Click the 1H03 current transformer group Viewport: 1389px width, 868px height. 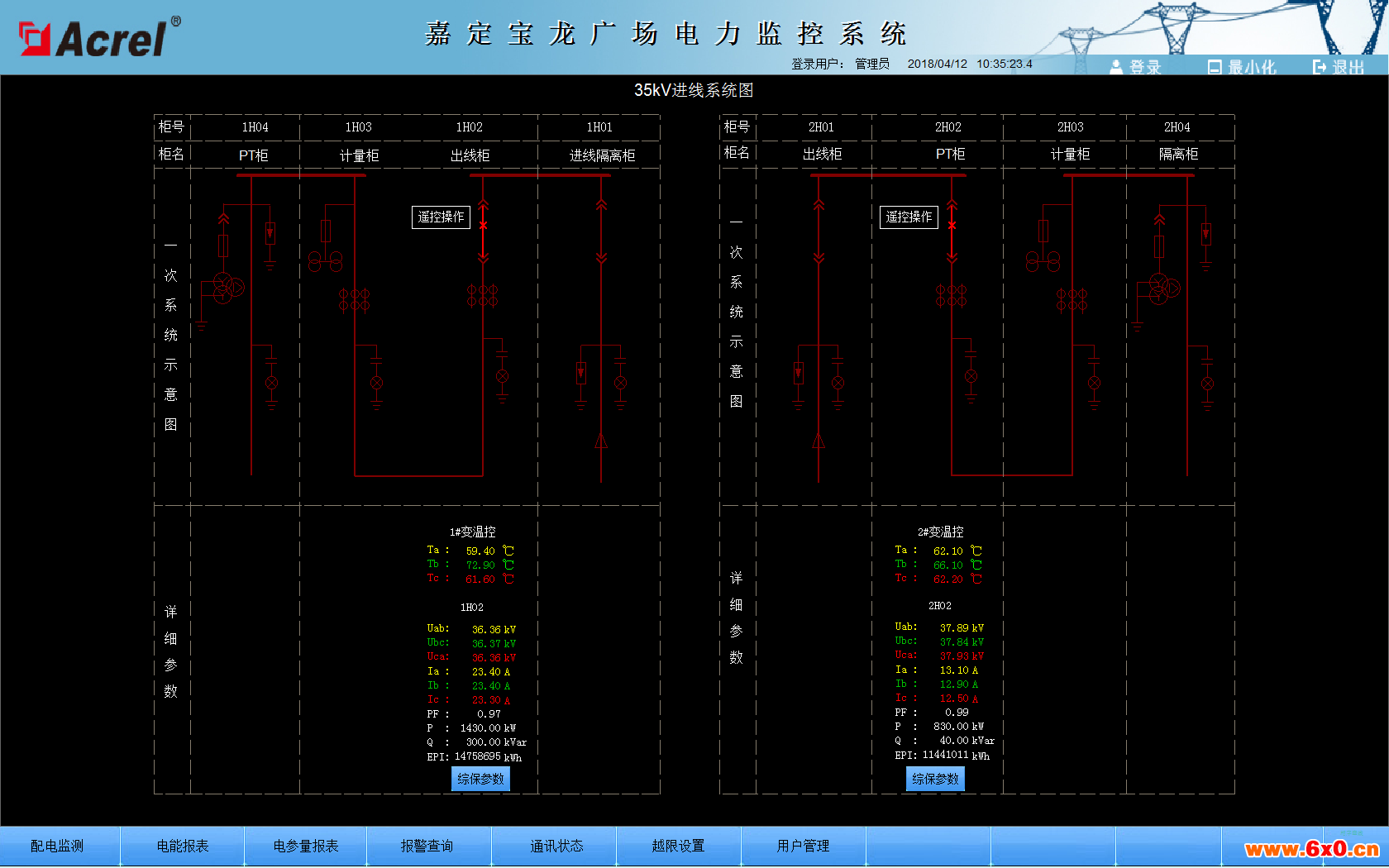click(354, 300)
